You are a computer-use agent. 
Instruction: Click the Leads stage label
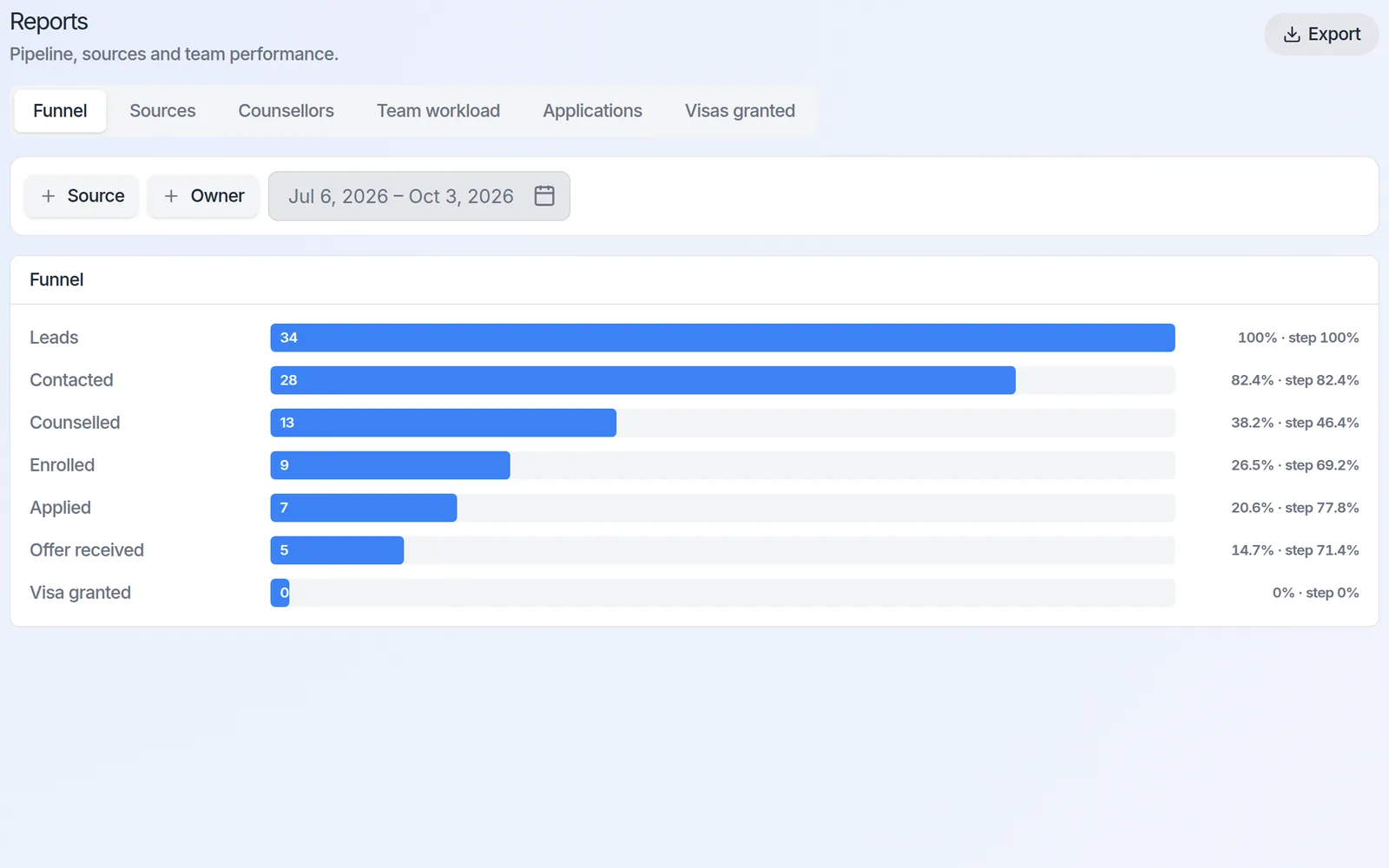point(54,338)
